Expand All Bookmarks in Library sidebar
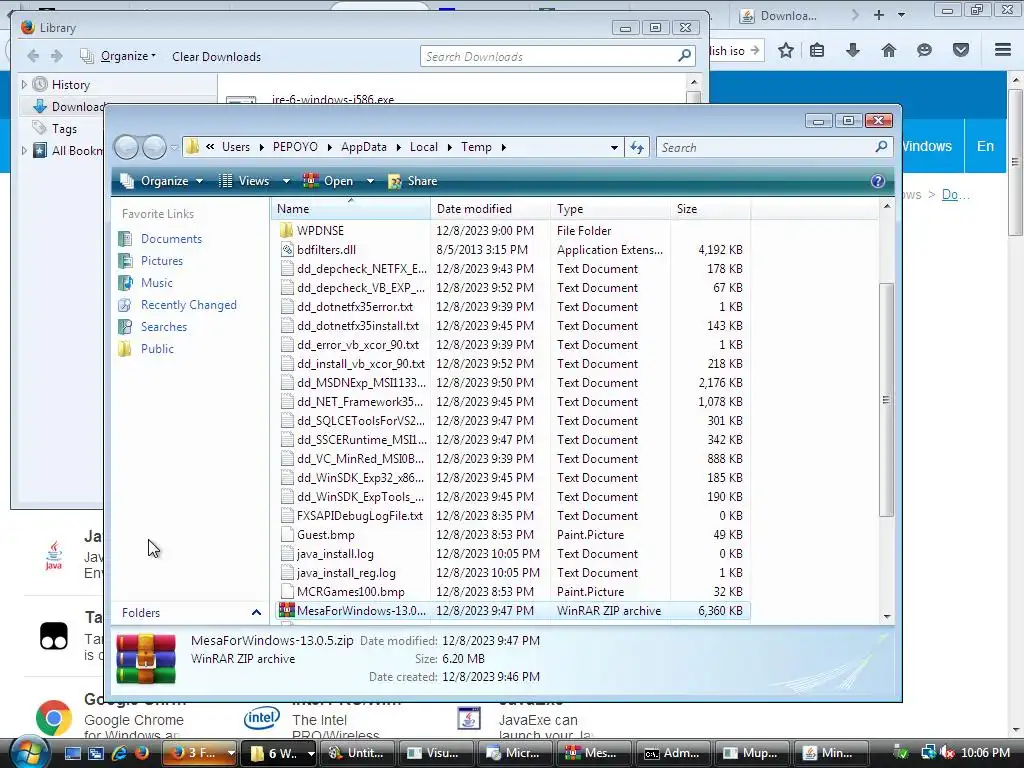1024x768 pixels. tap(24, 150)
